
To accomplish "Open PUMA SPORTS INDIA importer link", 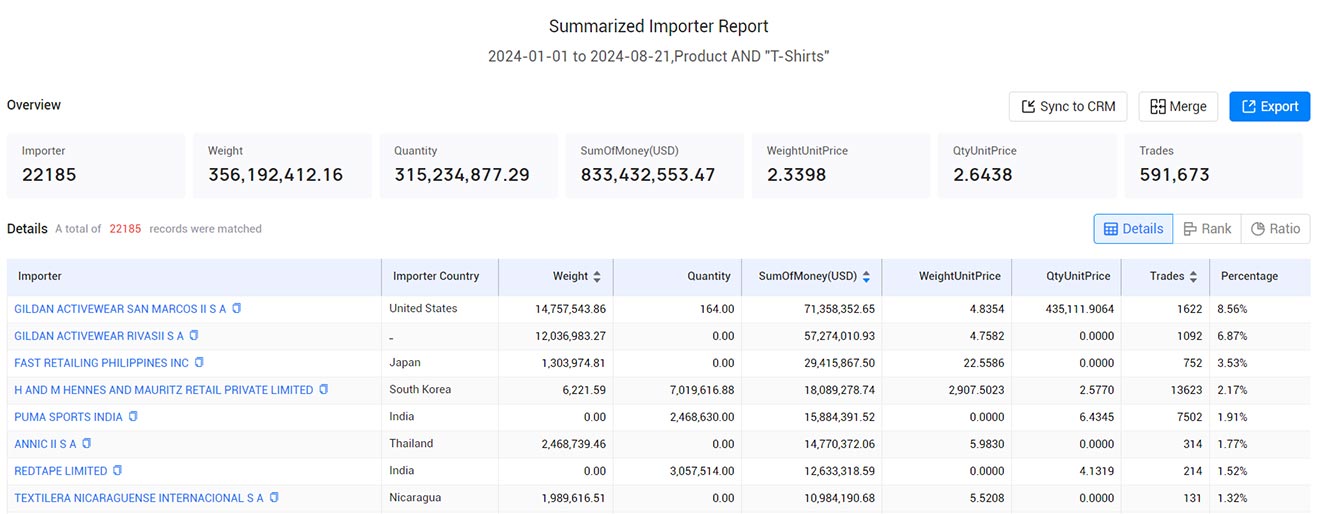I will (68, 417).
